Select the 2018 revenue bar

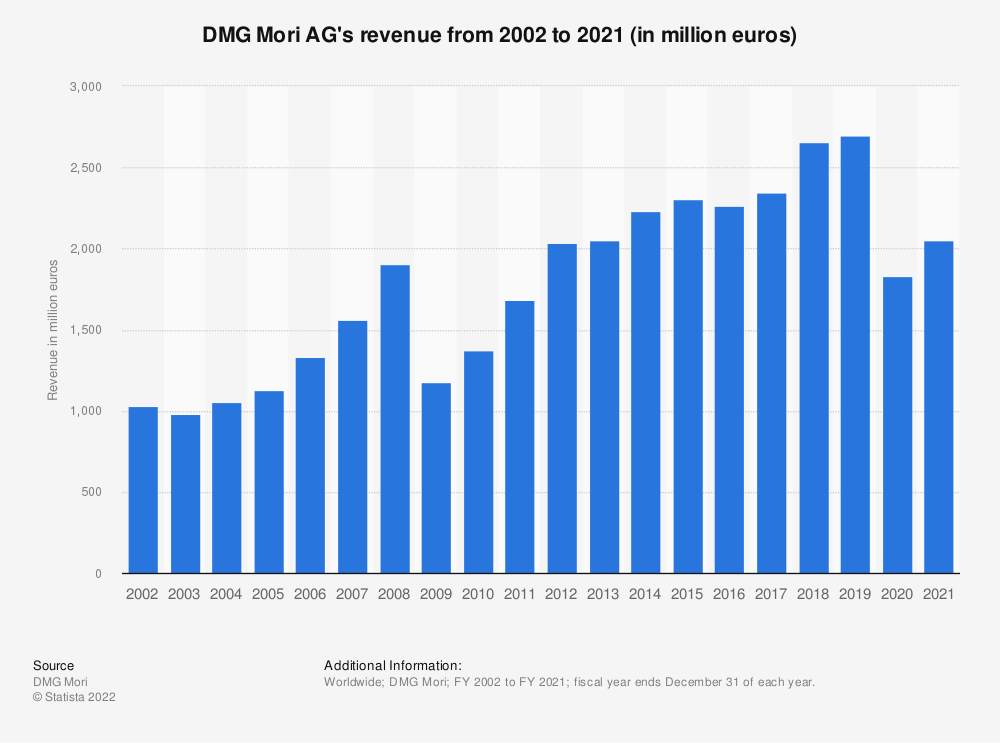tap(813, 358)
